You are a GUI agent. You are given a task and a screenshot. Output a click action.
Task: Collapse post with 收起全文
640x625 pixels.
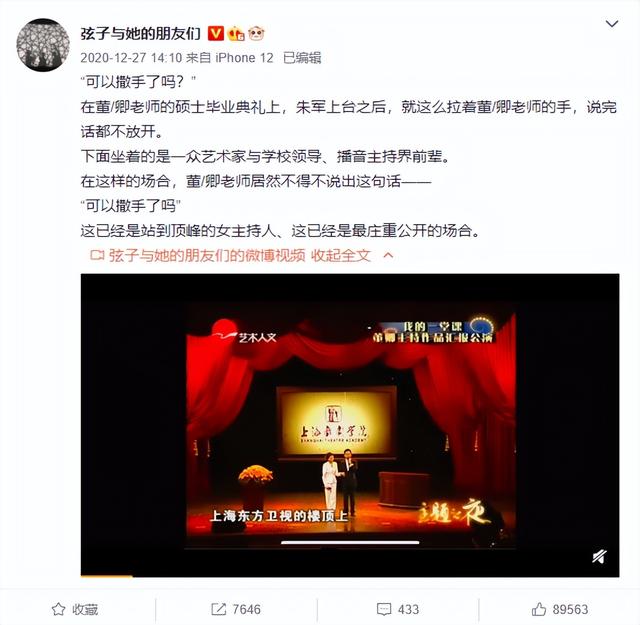[341, 256]
